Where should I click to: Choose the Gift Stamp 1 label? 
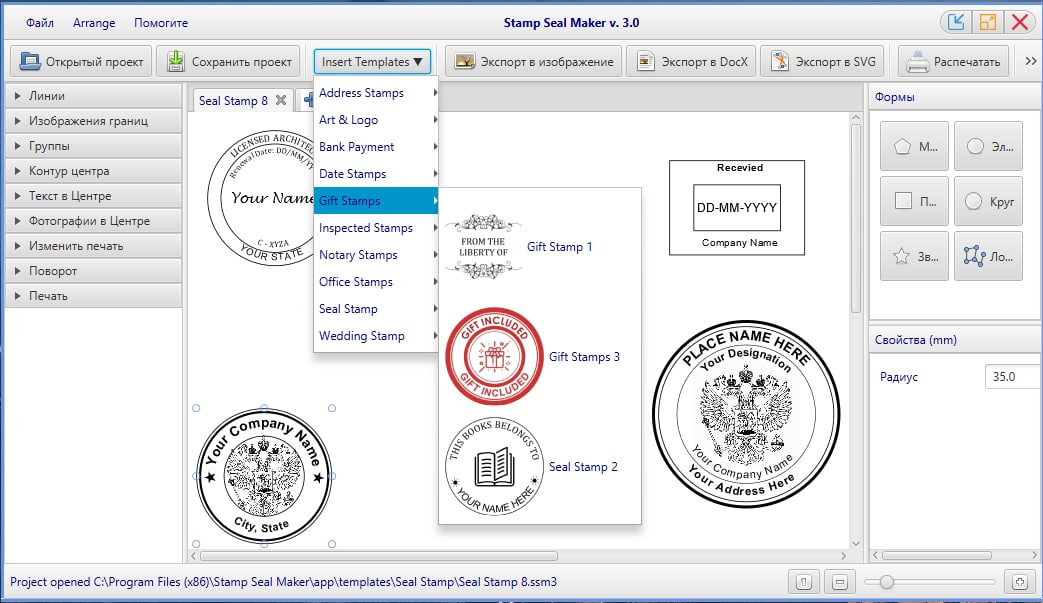[x=559, y=247]
